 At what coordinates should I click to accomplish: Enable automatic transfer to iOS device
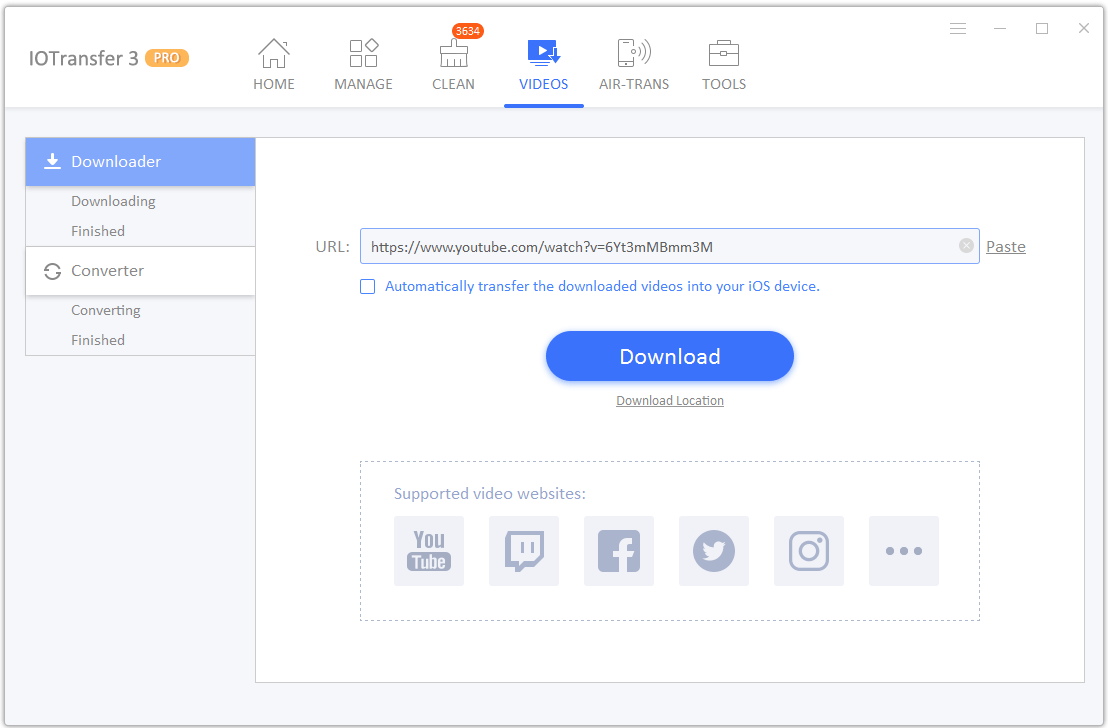(x=367, y=286)
